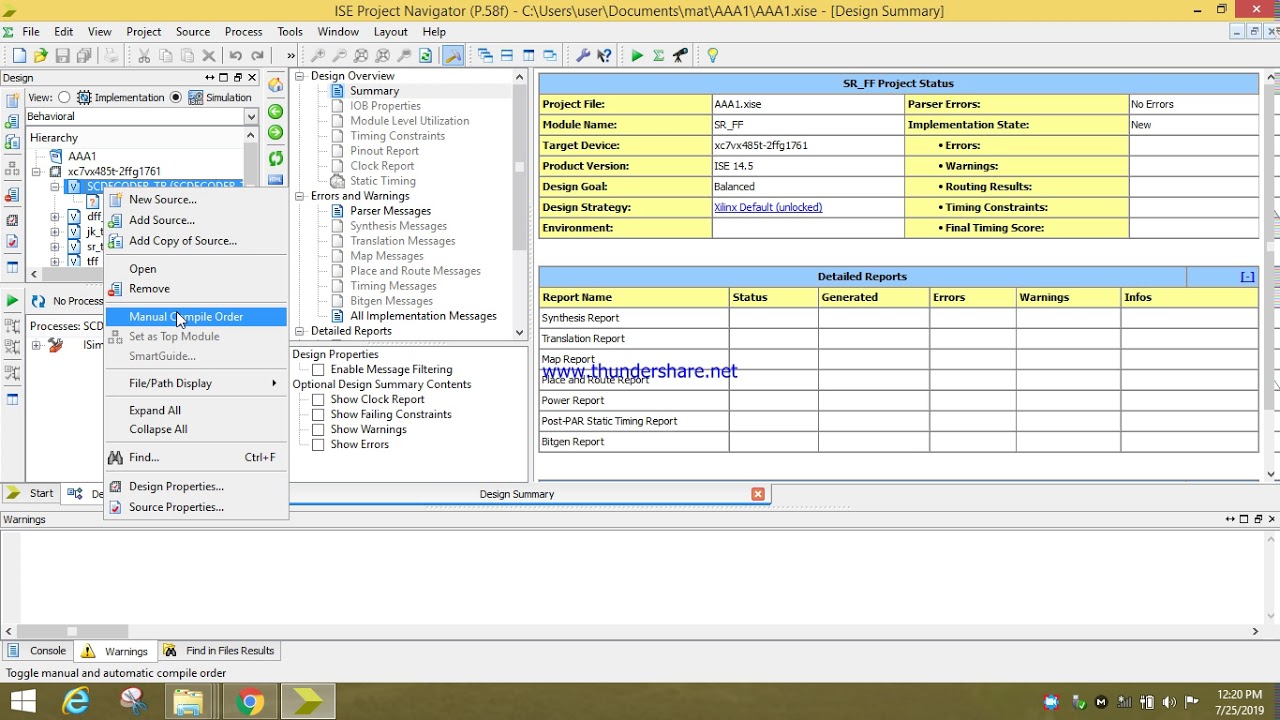Open the Behavioral simulation dropdown
The width and height of the screenshot is (1280, 720).
coord(251,117)
